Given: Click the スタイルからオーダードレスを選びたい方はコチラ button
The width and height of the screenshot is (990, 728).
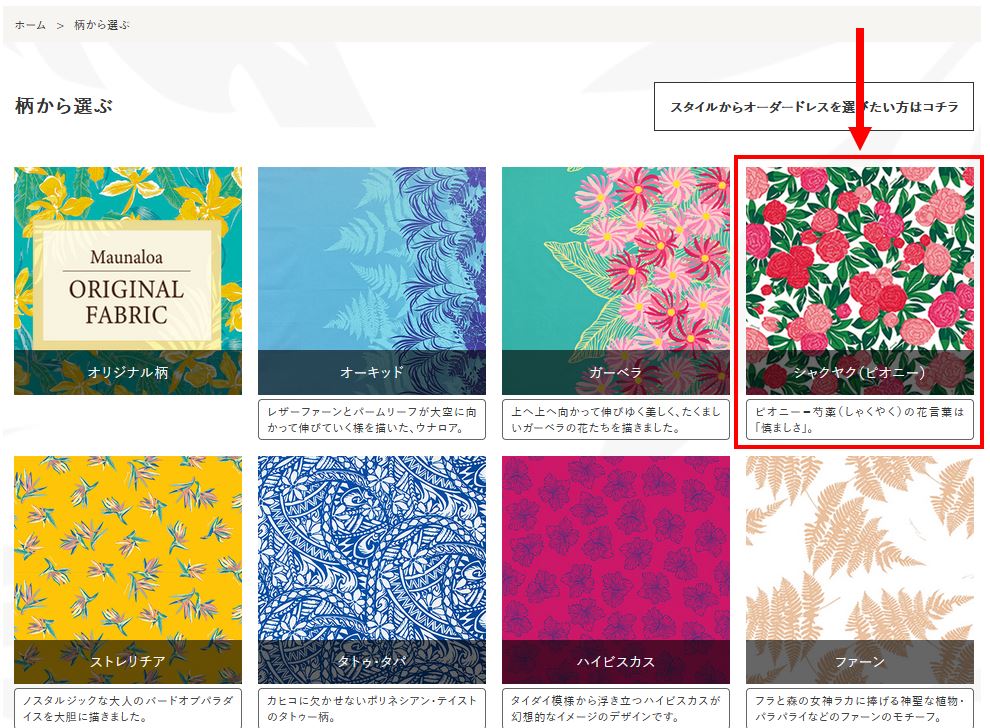Looking at the screenshot, I should tap(813, 107).
